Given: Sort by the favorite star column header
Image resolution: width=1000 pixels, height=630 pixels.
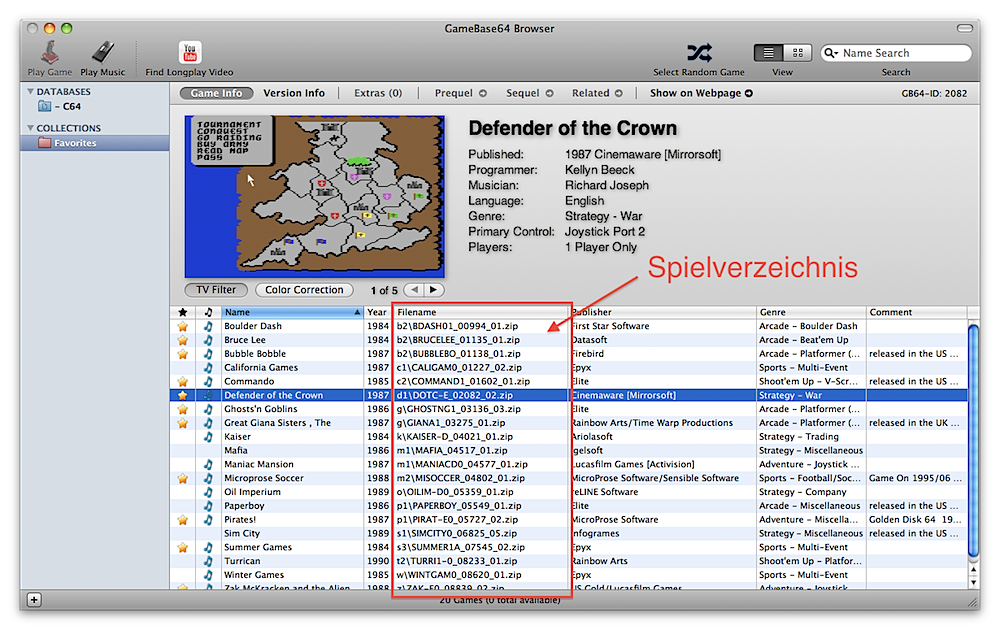Looking at the screenshot, I should (x=183, y=312).
